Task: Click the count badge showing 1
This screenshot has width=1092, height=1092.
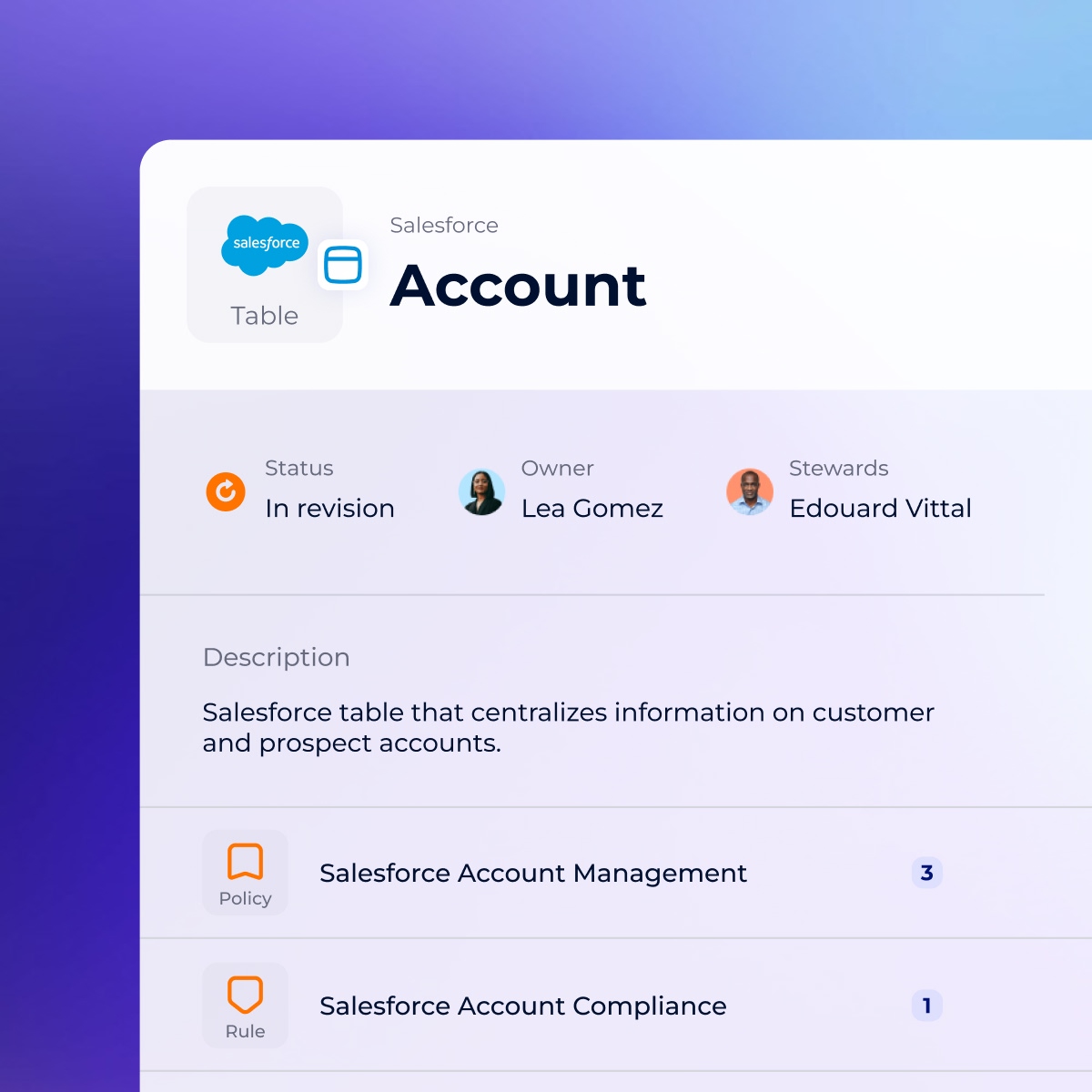Action: [926, 1006]
